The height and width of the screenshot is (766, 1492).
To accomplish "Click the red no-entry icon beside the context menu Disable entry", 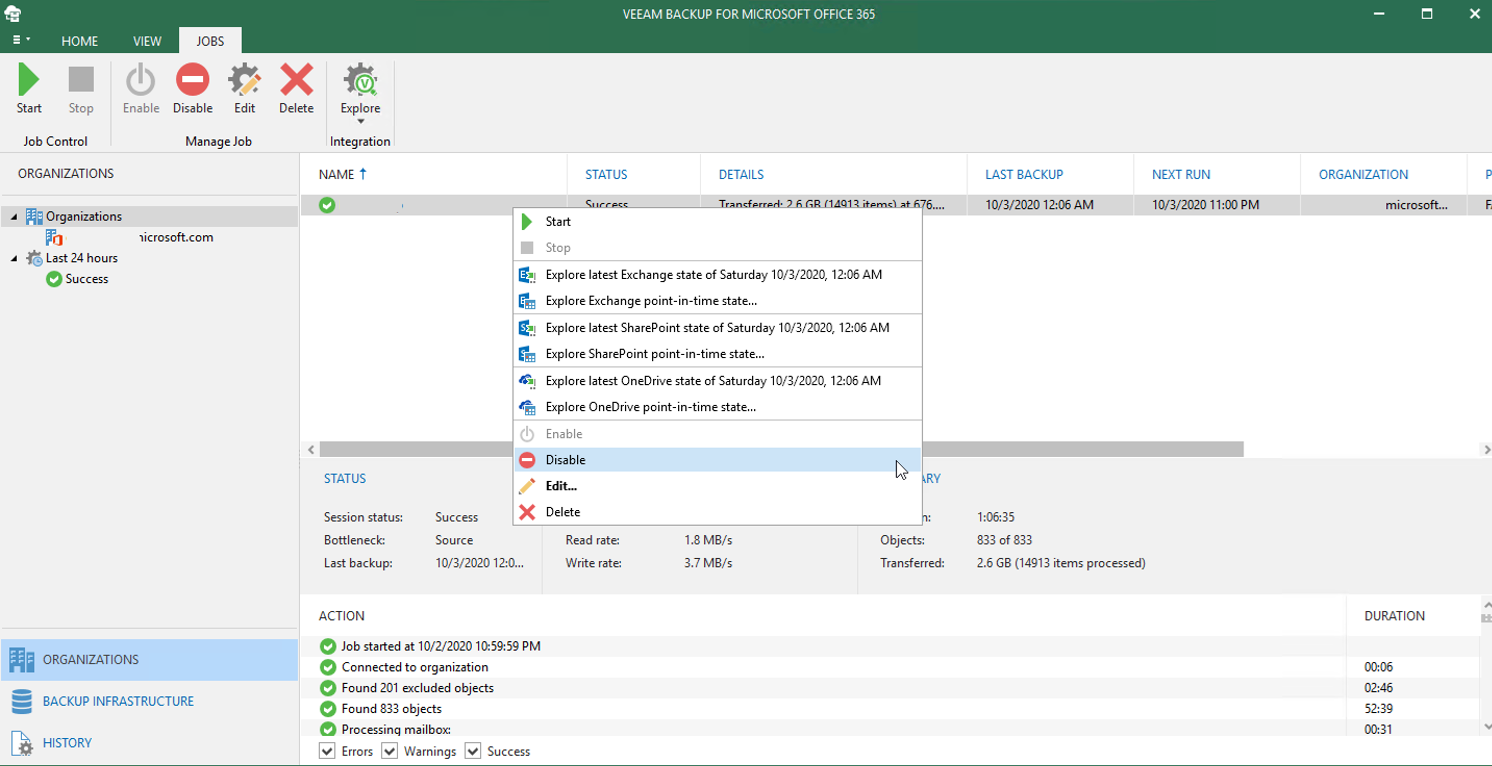I will [527, 460].
